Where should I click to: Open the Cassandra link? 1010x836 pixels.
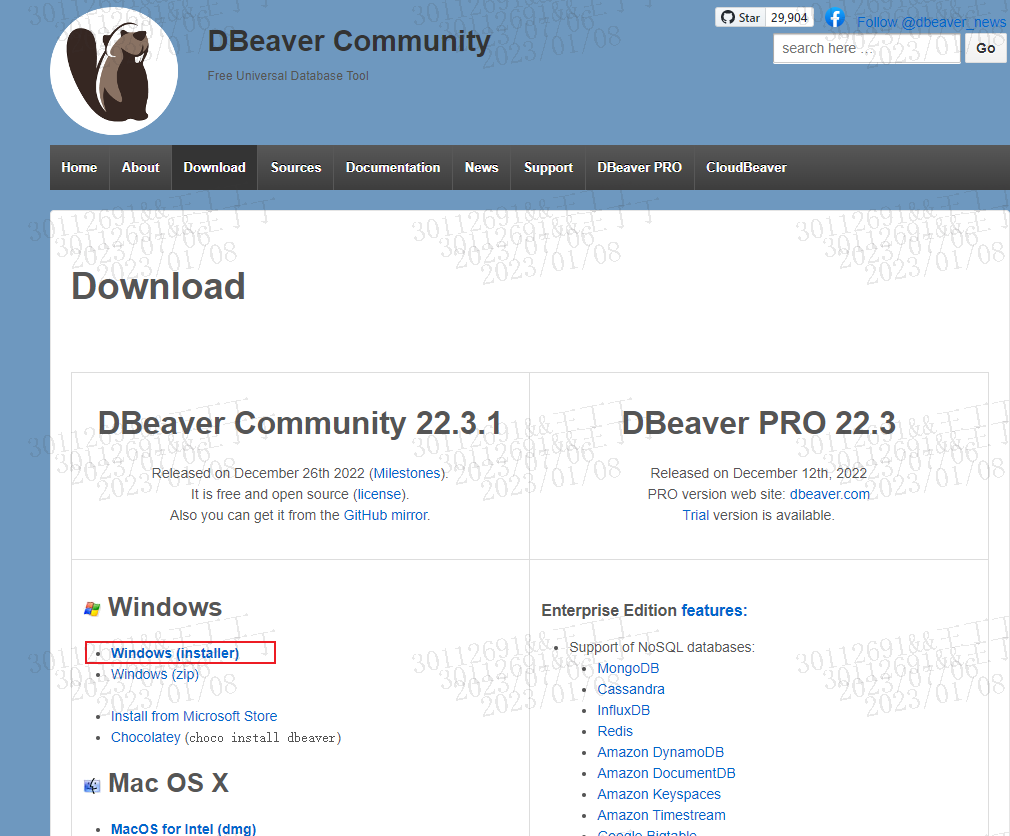point(631,689)
